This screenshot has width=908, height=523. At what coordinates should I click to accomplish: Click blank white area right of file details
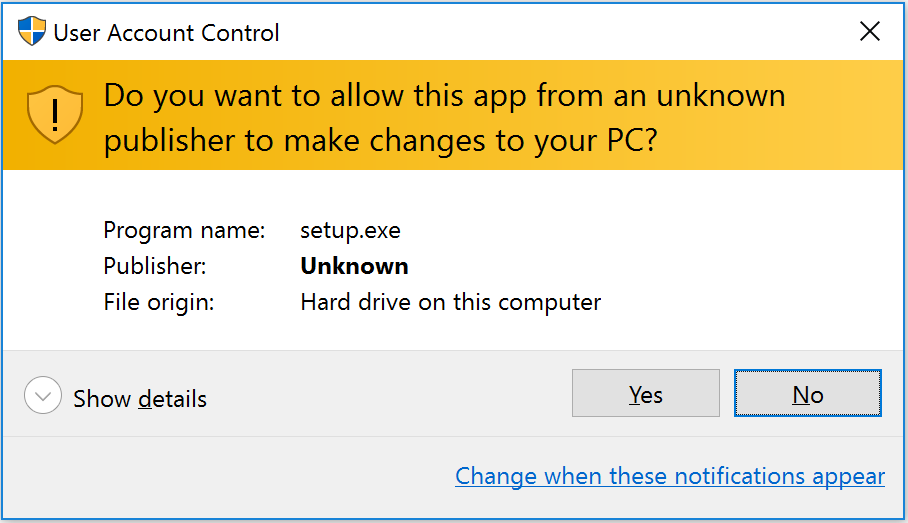point(760,265)
